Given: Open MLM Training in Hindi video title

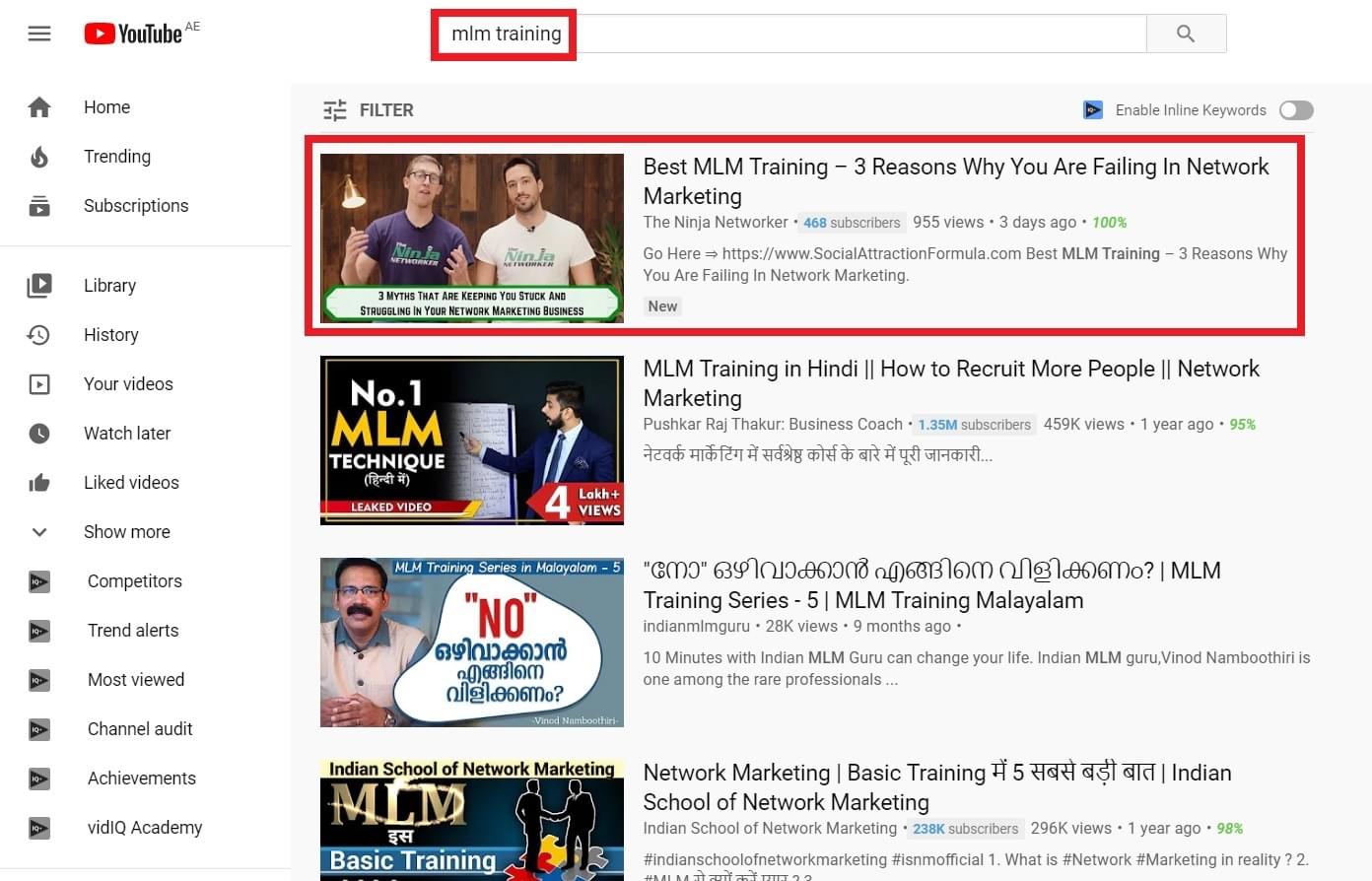Looking at the screenshot, I should click(951, 383).
